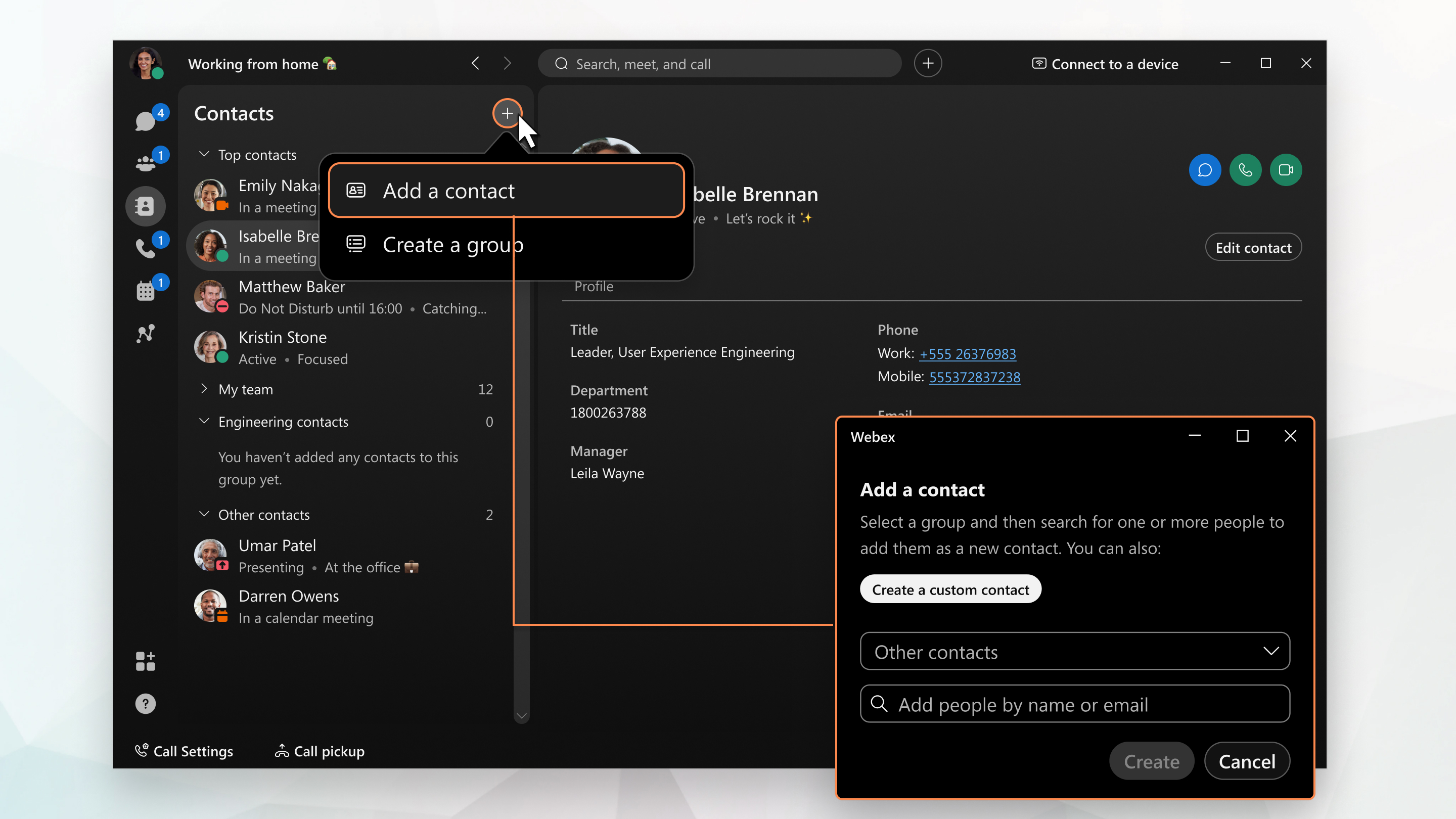Click the Edit contact button

coord(1253,248)
